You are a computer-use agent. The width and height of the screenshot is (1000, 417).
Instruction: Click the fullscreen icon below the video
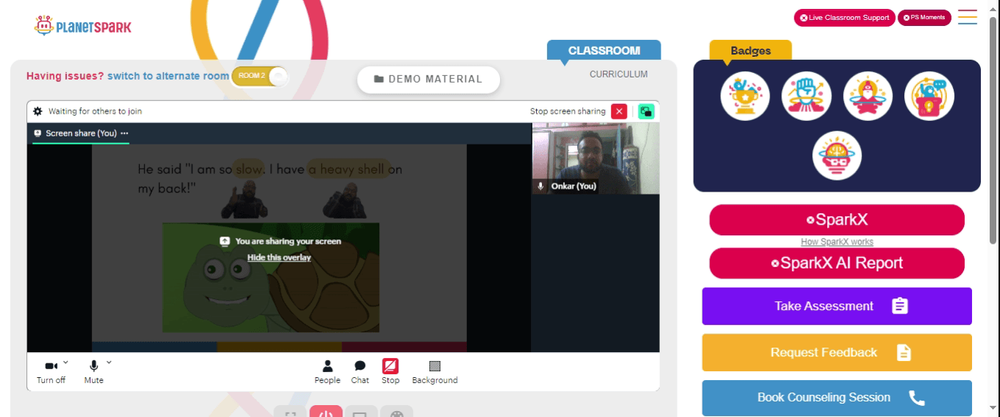(290, 412)
